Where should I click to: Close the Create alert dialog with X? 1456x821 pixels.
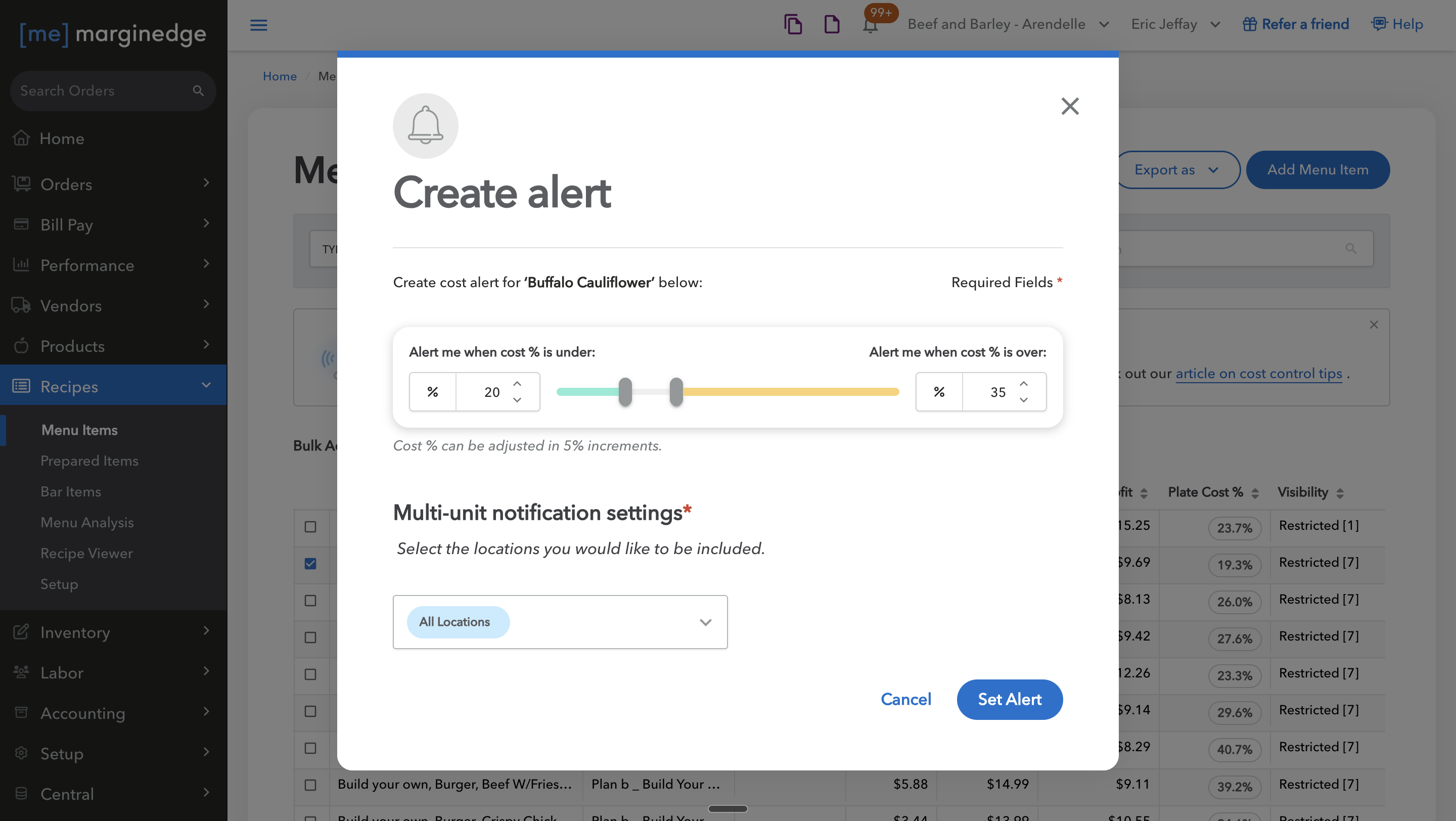coord(1069,106)
